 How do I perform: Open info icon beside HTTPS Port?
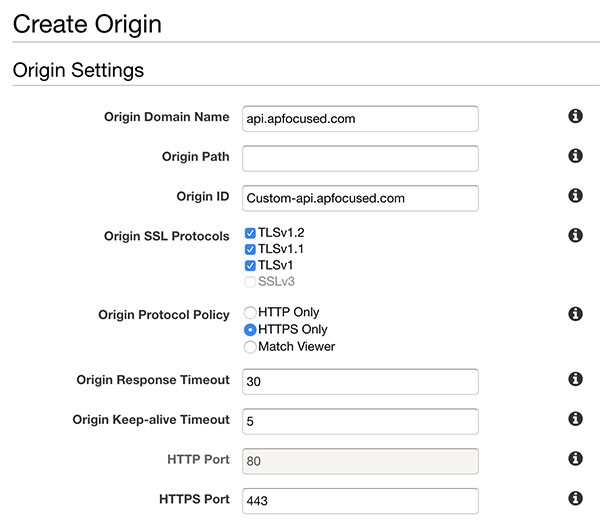coord(575,498)
